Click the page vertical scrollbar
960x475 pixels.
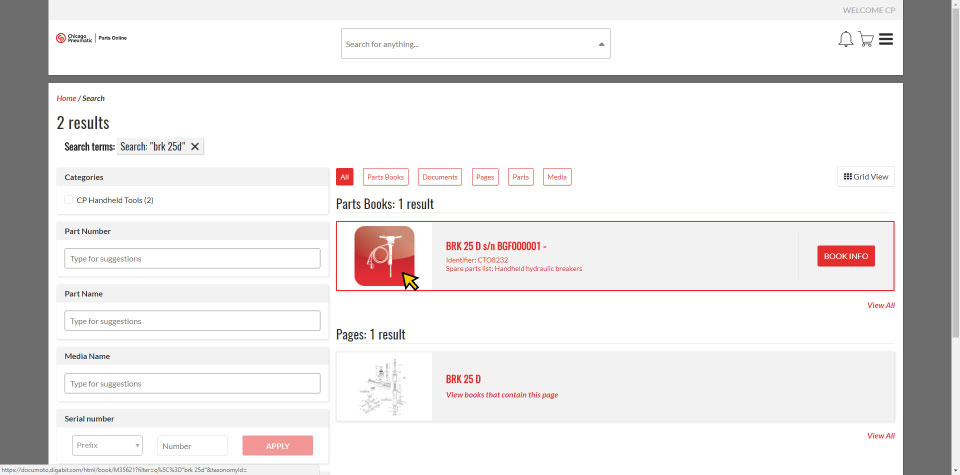tap(956, 171)
